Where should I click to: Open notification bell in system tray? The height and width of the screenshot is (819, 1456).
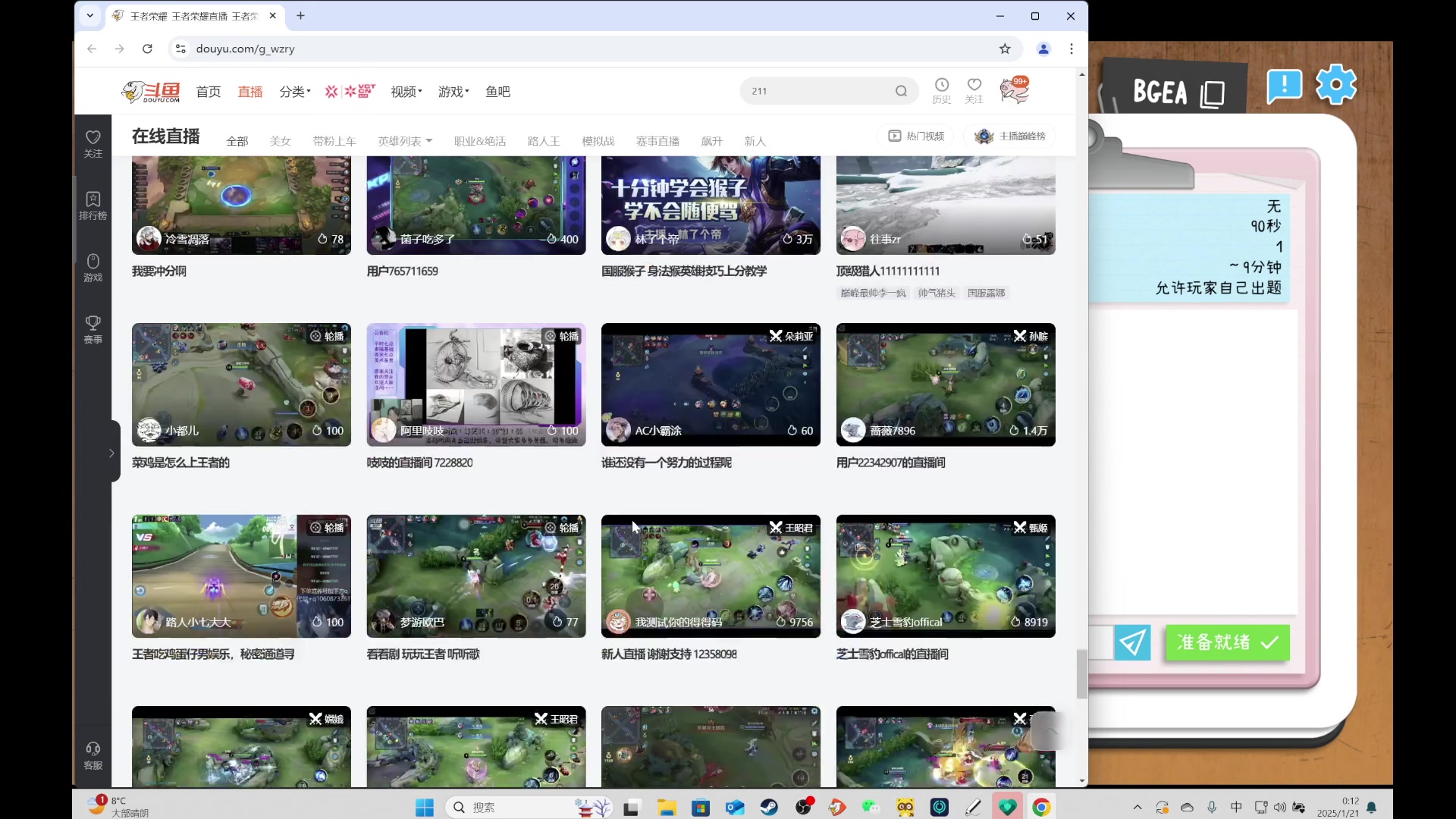point(1371,808)
